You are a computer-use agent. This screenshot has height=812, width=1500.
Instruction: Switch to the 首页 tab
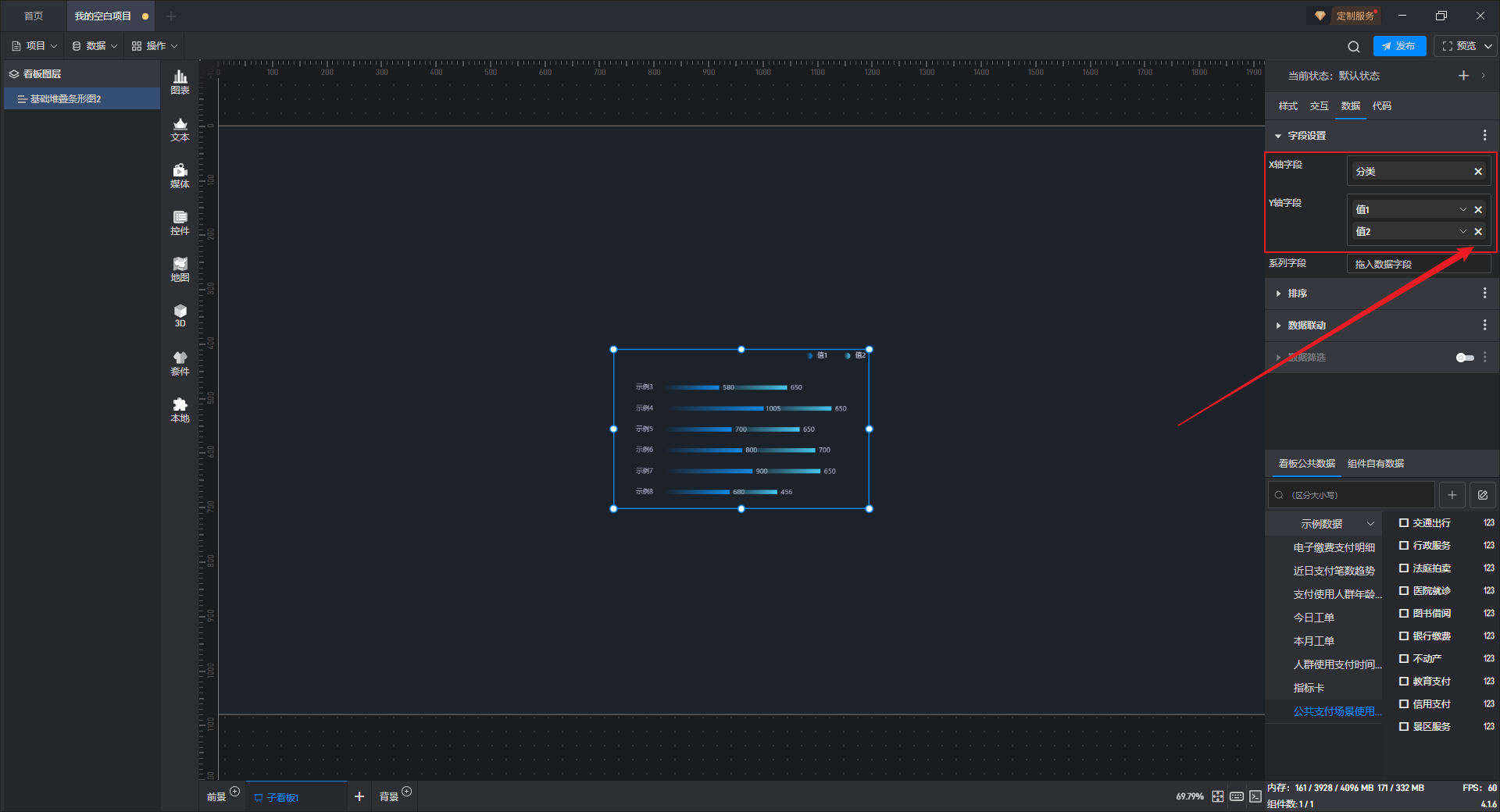(34, 16)
